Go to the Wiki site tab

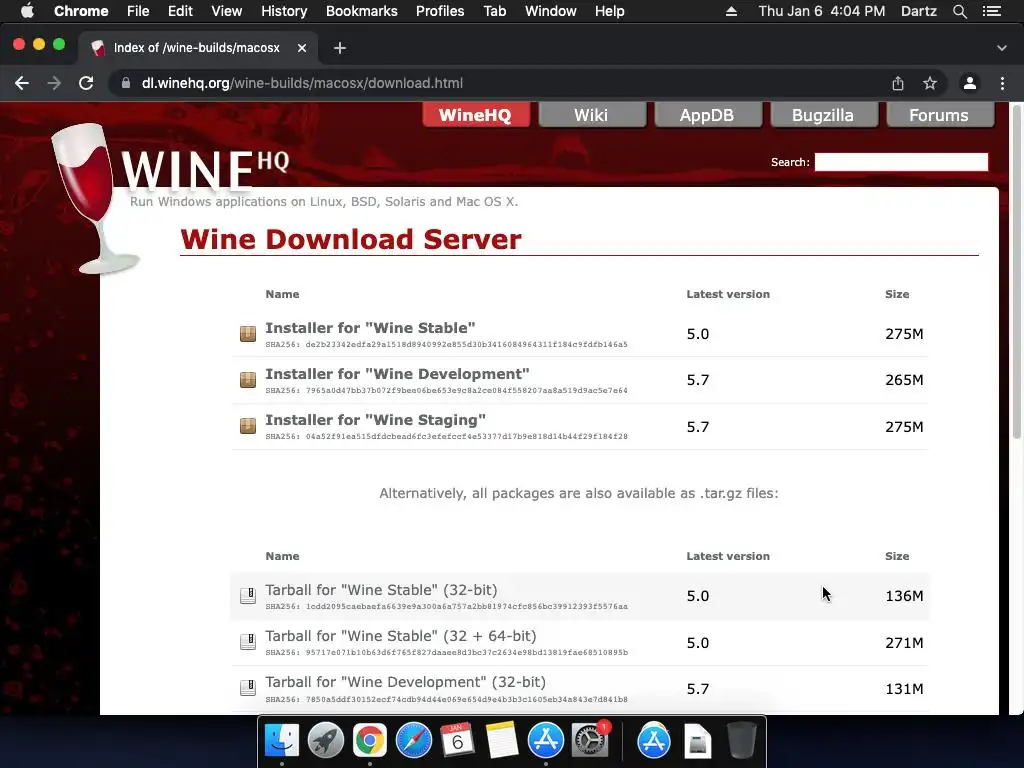coord(591,115)
